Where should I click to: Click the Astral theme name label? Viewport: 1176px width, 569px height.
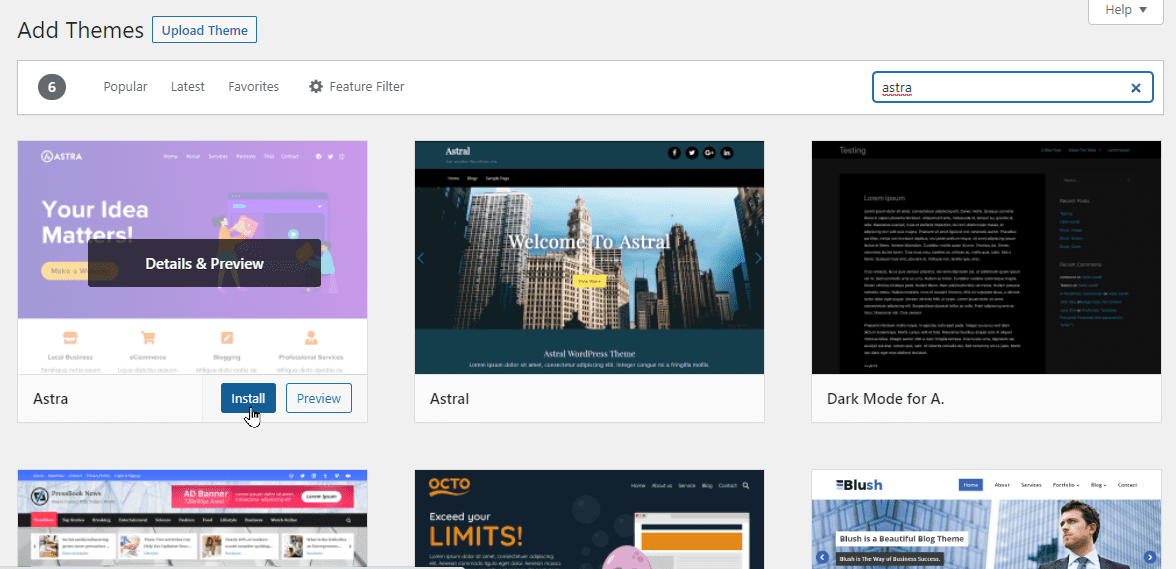tap(449, 399)
